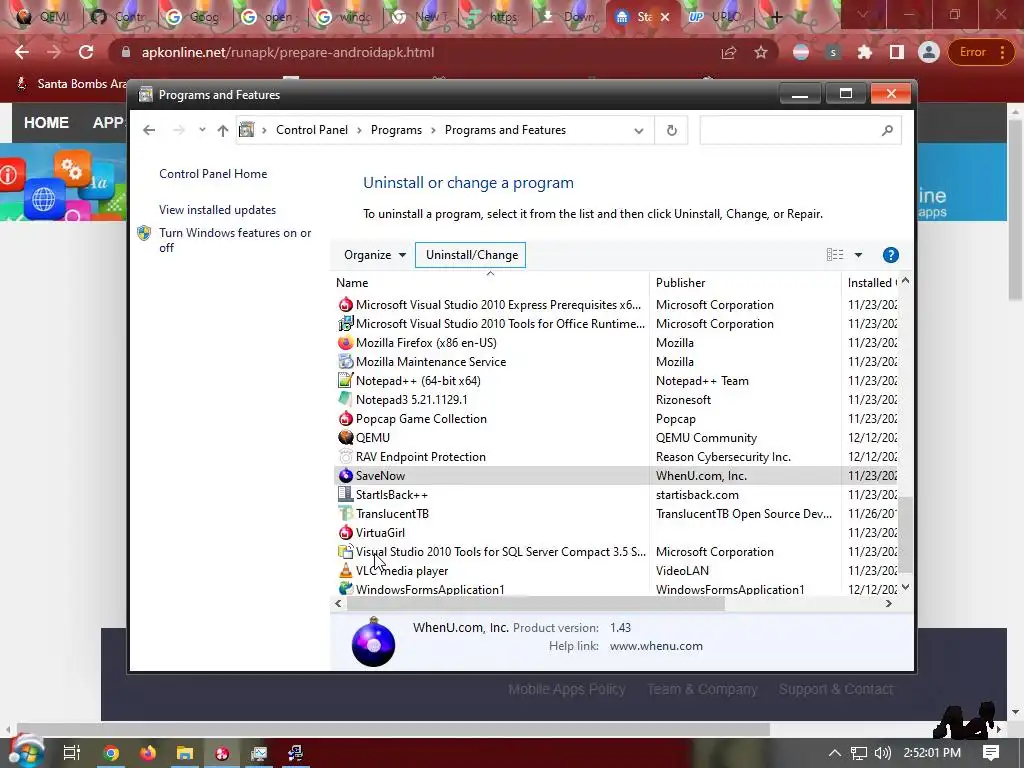Select the QEMU program icon
Viewport: 1024px width, 768px height.
[345, 438]
